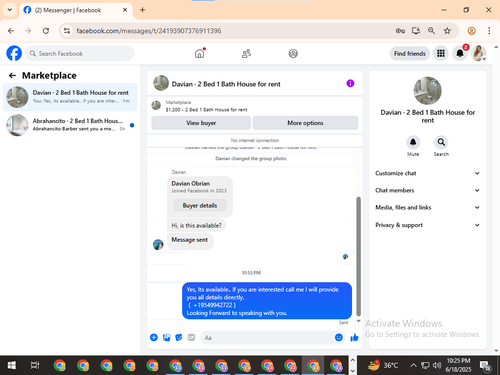Open the profile circle icon in top navigation
The height and width of the screenshot is (375, 500).
pyautogui.click(x=293, y=53)
